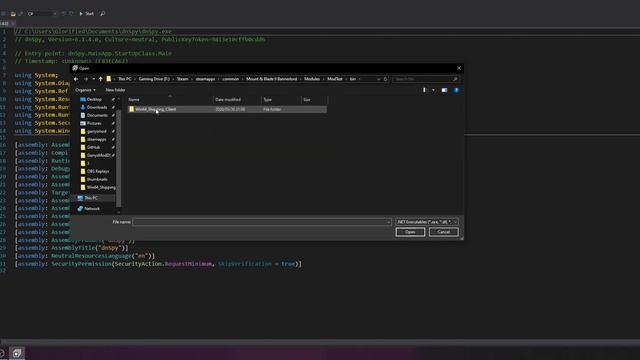Click the help question mark icon
The image size is (640, 360).
point(456,90)
